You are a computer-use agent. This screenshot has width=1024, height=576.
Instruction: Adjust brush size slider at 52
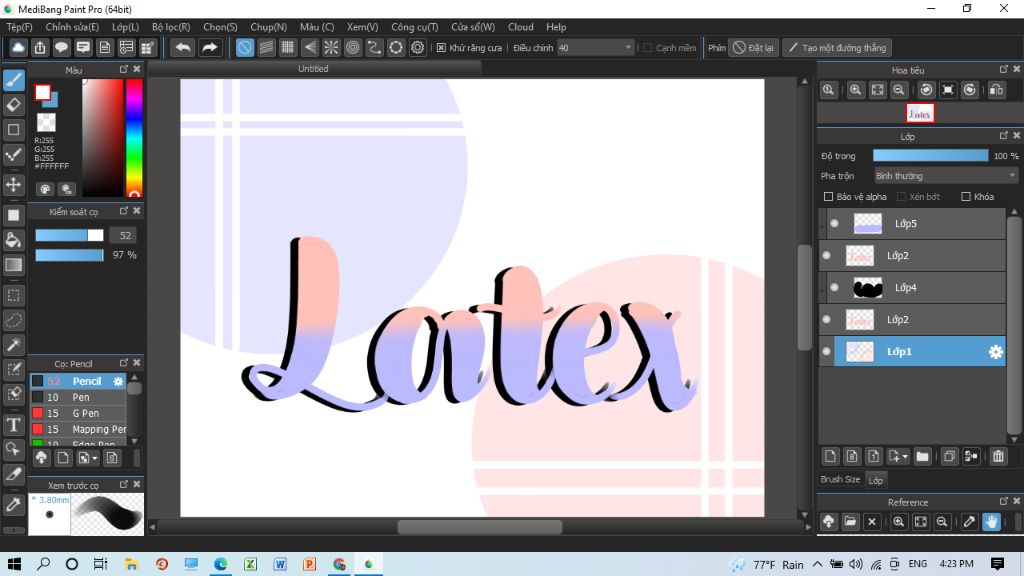tap(69, 235)
